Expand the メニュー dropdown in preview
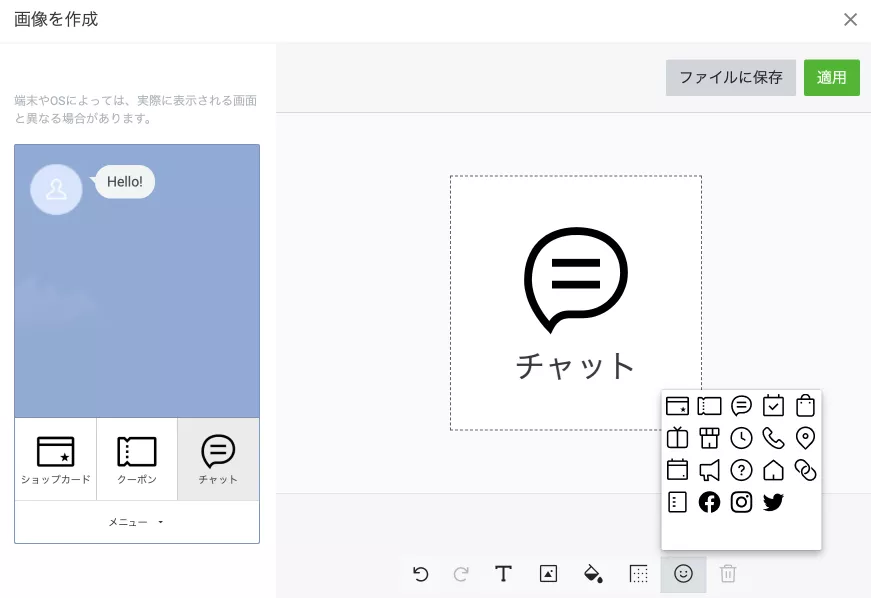The image size is (871, 598). coord(137,522)
